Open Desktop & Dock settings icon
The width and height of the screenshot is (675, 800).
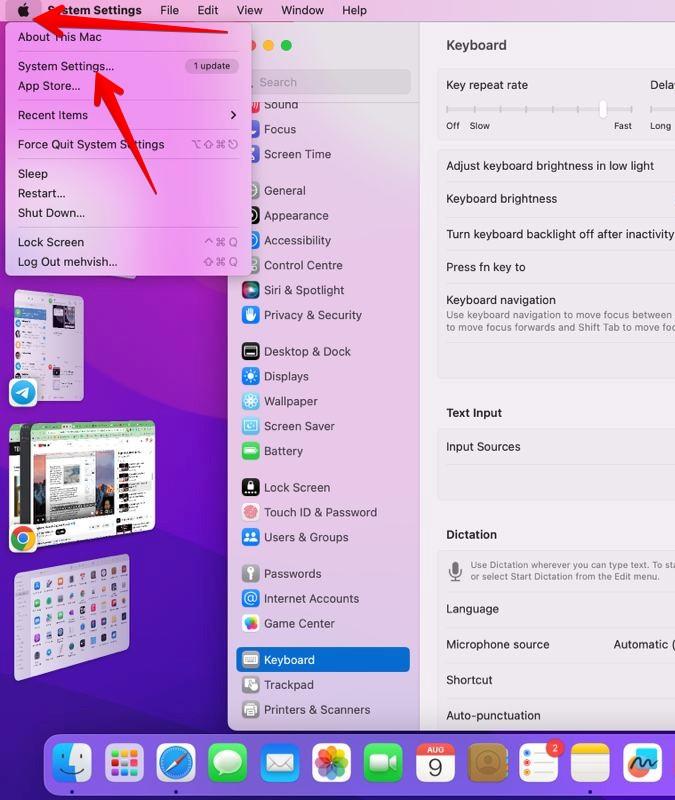coord(251,351)
